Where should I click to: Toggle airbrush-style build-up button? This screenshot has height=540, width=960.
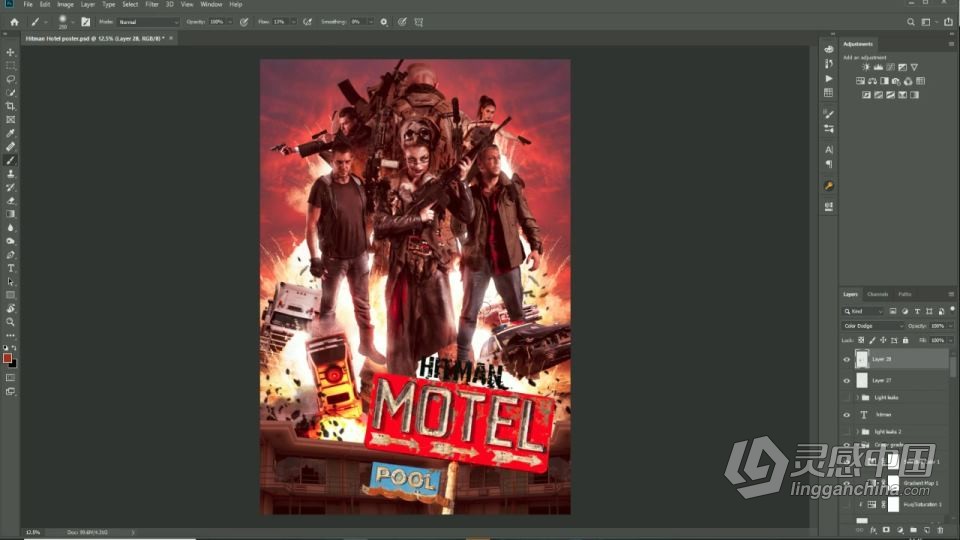pos(307,22)
